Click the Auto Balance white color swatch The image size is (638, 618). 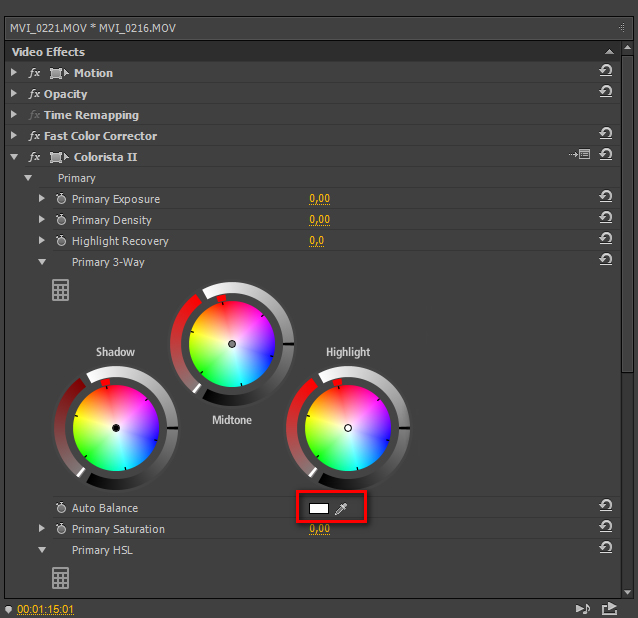(319, 509)
